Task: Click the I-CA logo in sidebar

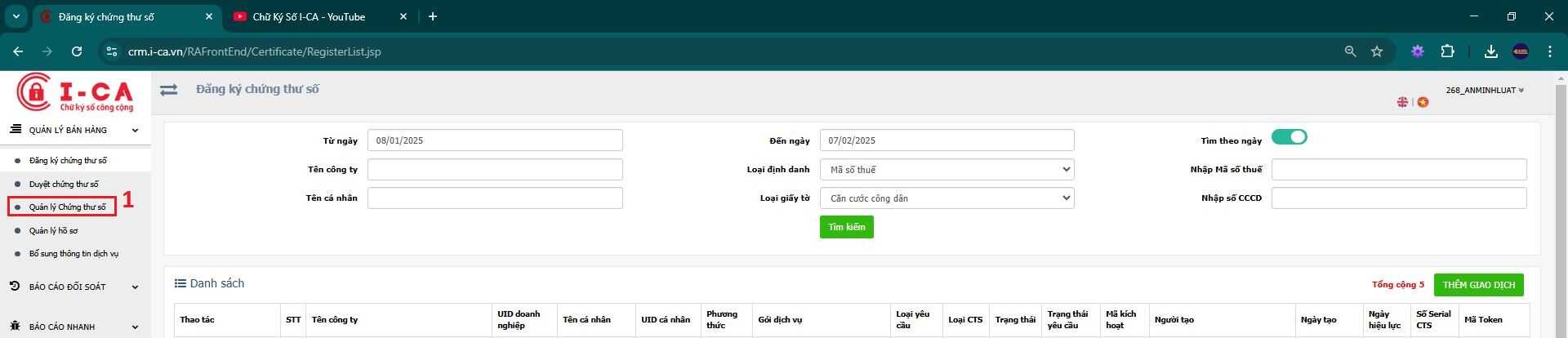Action: coord(75,93)
